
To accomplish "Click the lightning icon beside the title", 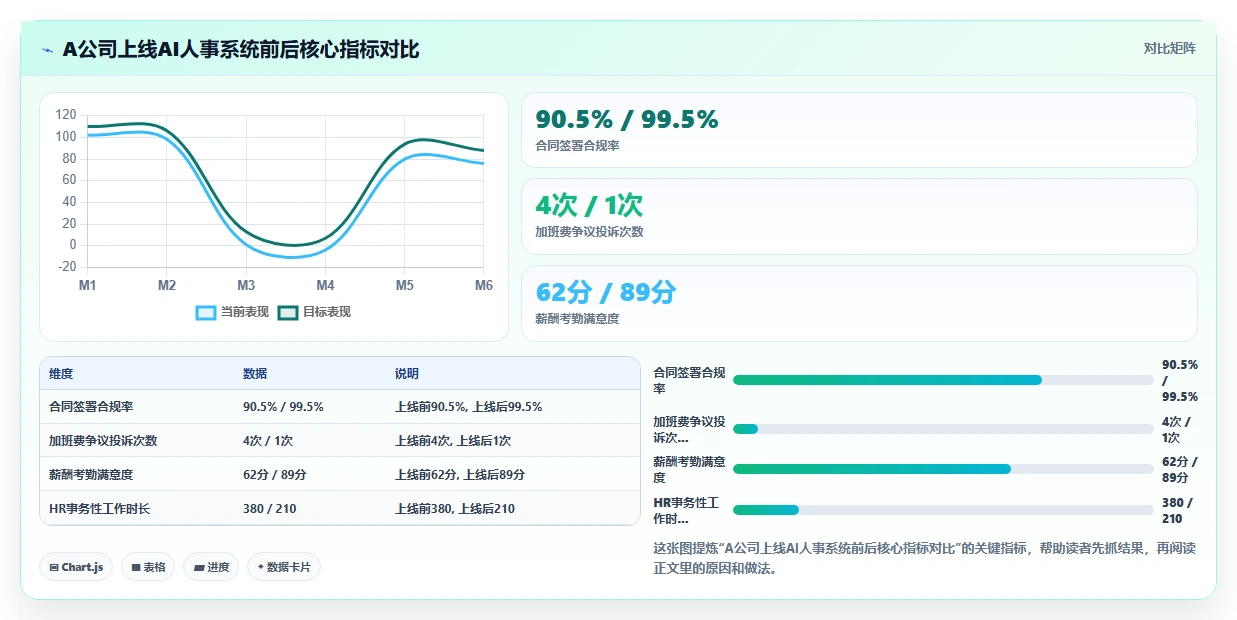I will 47,49.
